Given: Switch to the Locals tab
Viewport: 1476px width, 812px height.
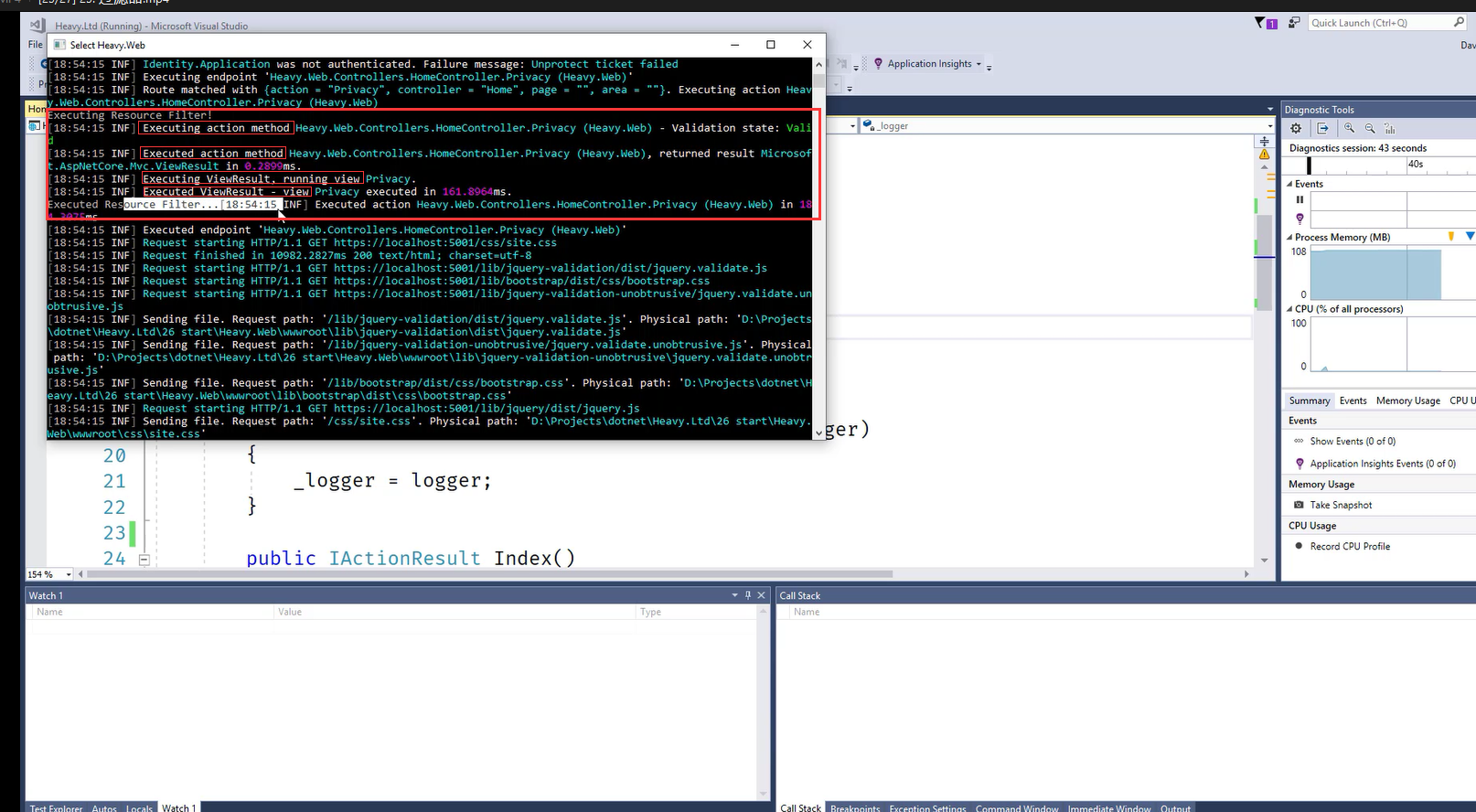Looking at the screenshot, I should (139, 807).
